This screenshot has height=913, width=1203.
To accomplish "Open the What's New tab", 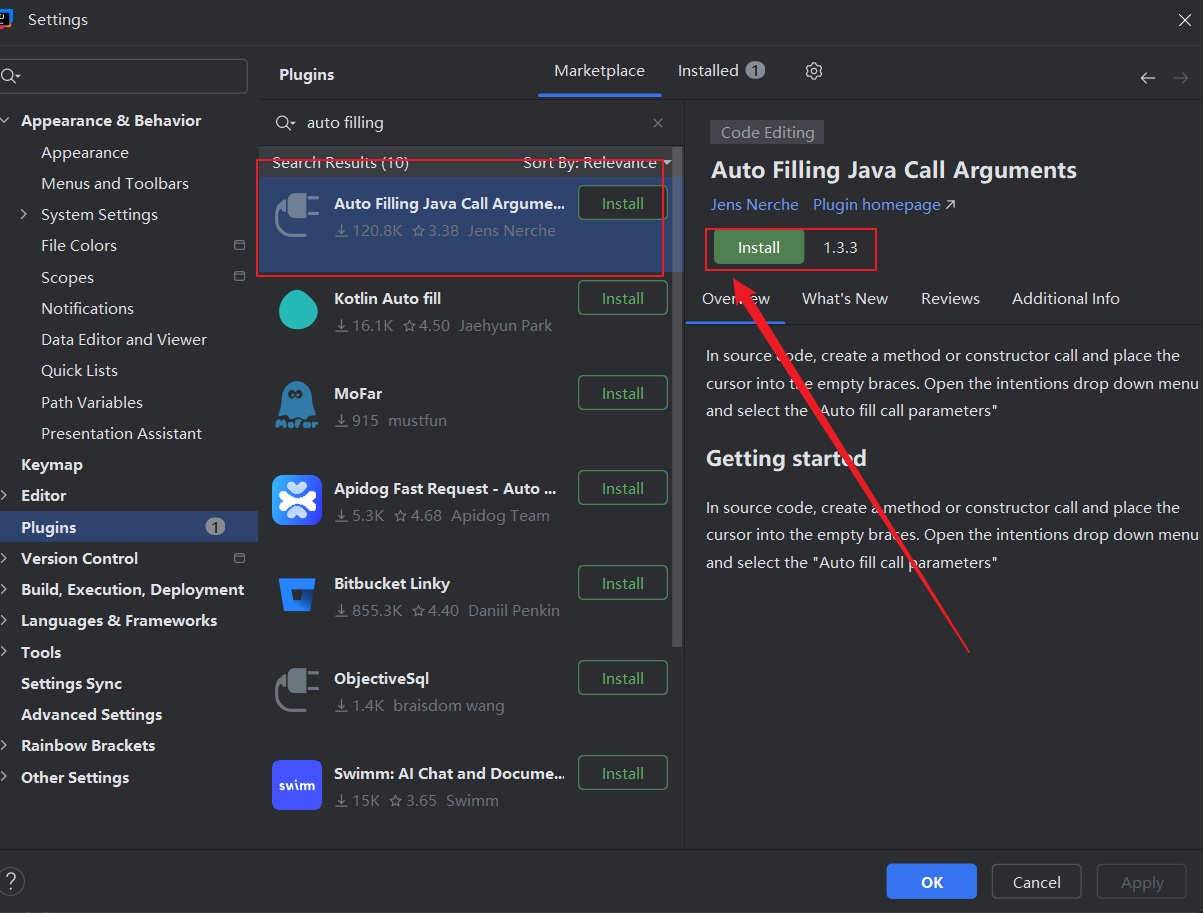I will (844, 299).
